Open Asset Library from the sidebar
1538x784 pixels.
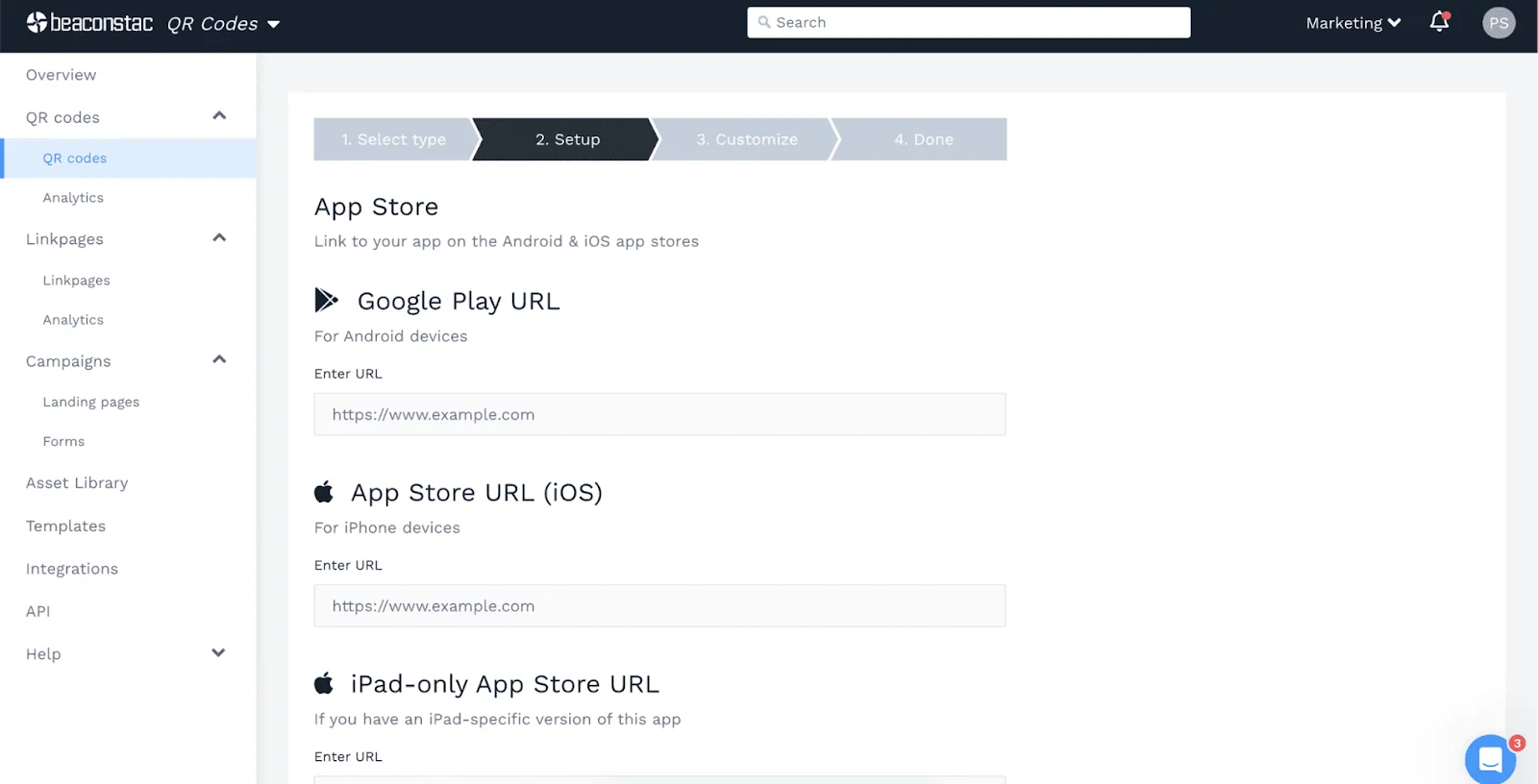pos(77,483)
